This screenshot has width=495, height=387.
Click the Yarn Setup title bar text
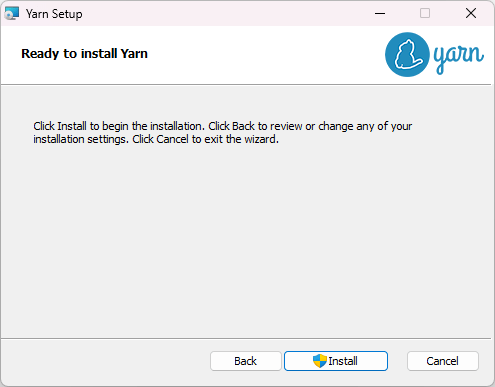(x=54, y=14)
